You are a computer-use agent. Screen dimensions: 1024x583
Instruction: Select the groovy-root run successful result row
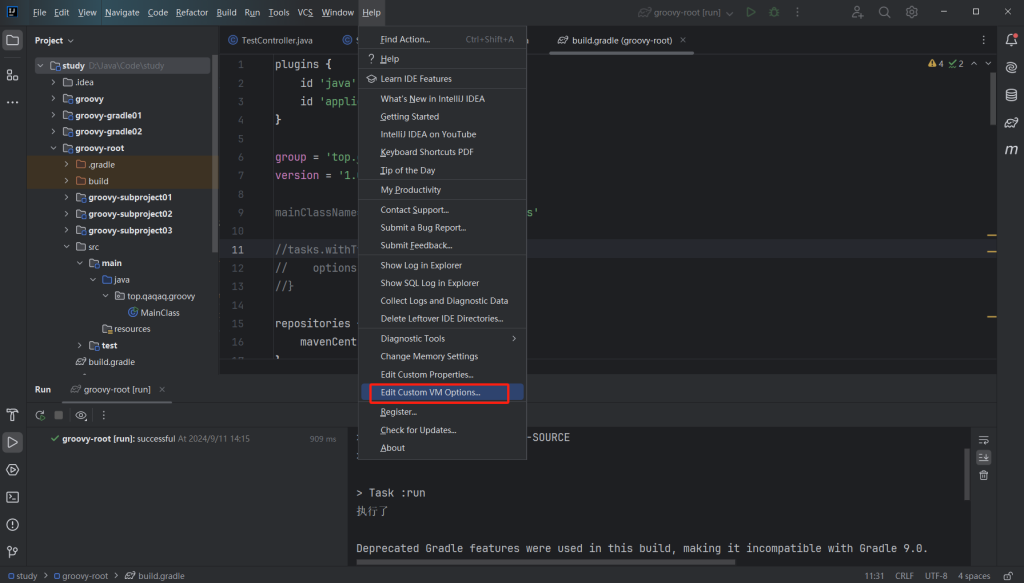[x=193, y=439]
